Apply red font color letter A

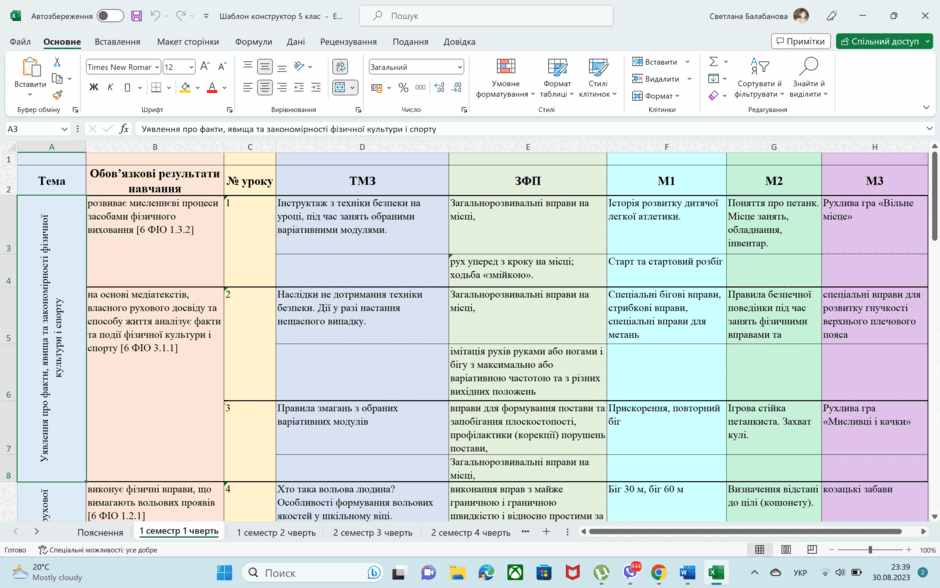212,88
